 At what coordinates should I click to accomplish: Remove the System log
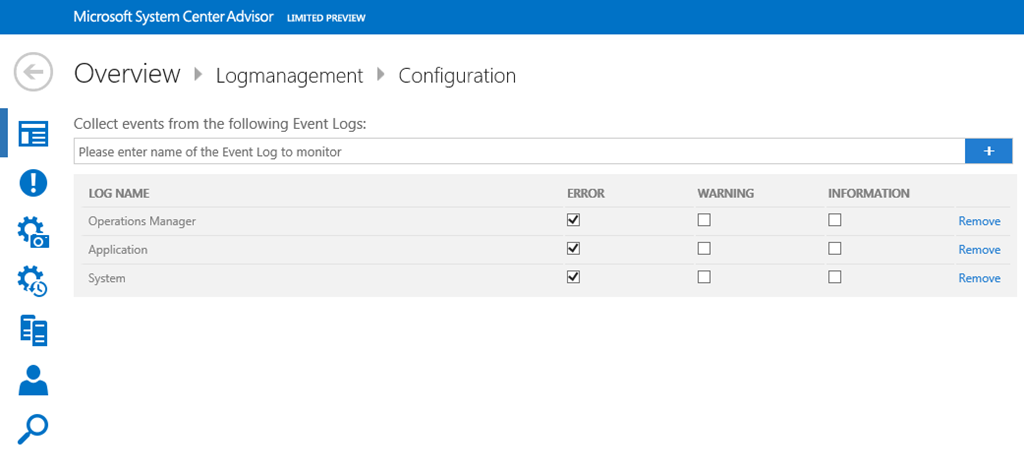pos(979,278)
